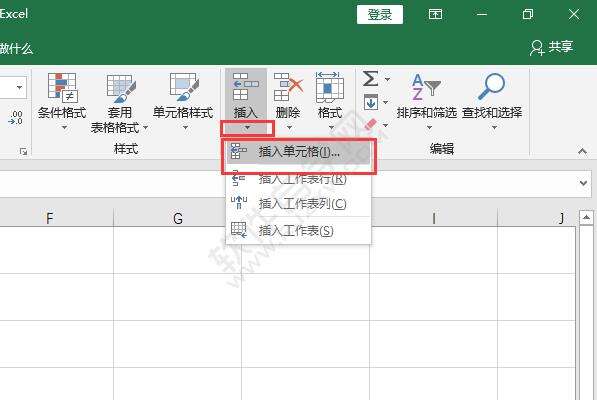Open the Format (格式) cells icon
The height and width of the screenshot is (400, 597).
330,87
